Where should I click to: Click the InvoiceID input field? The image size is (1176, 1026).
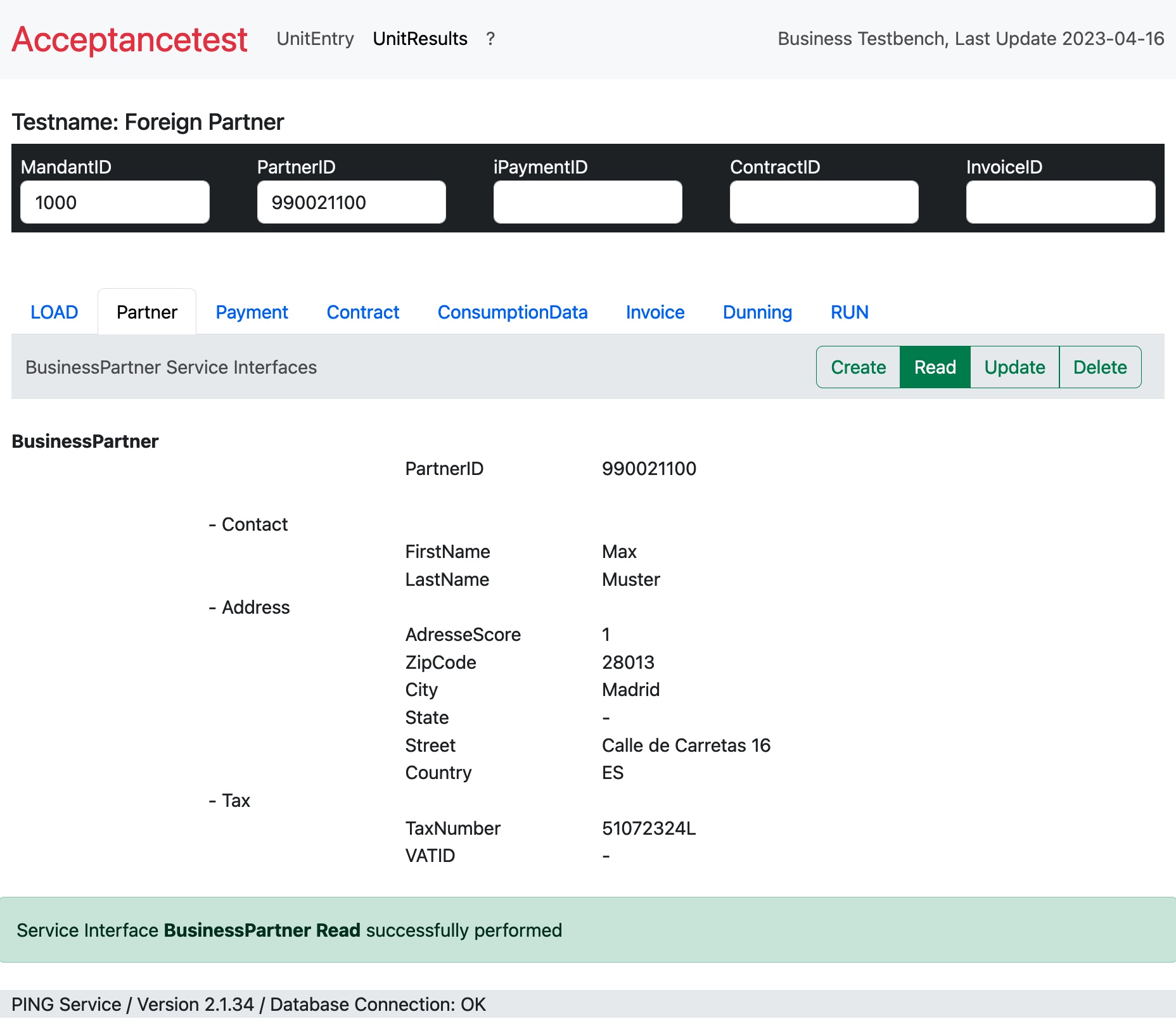[1060, 202]
